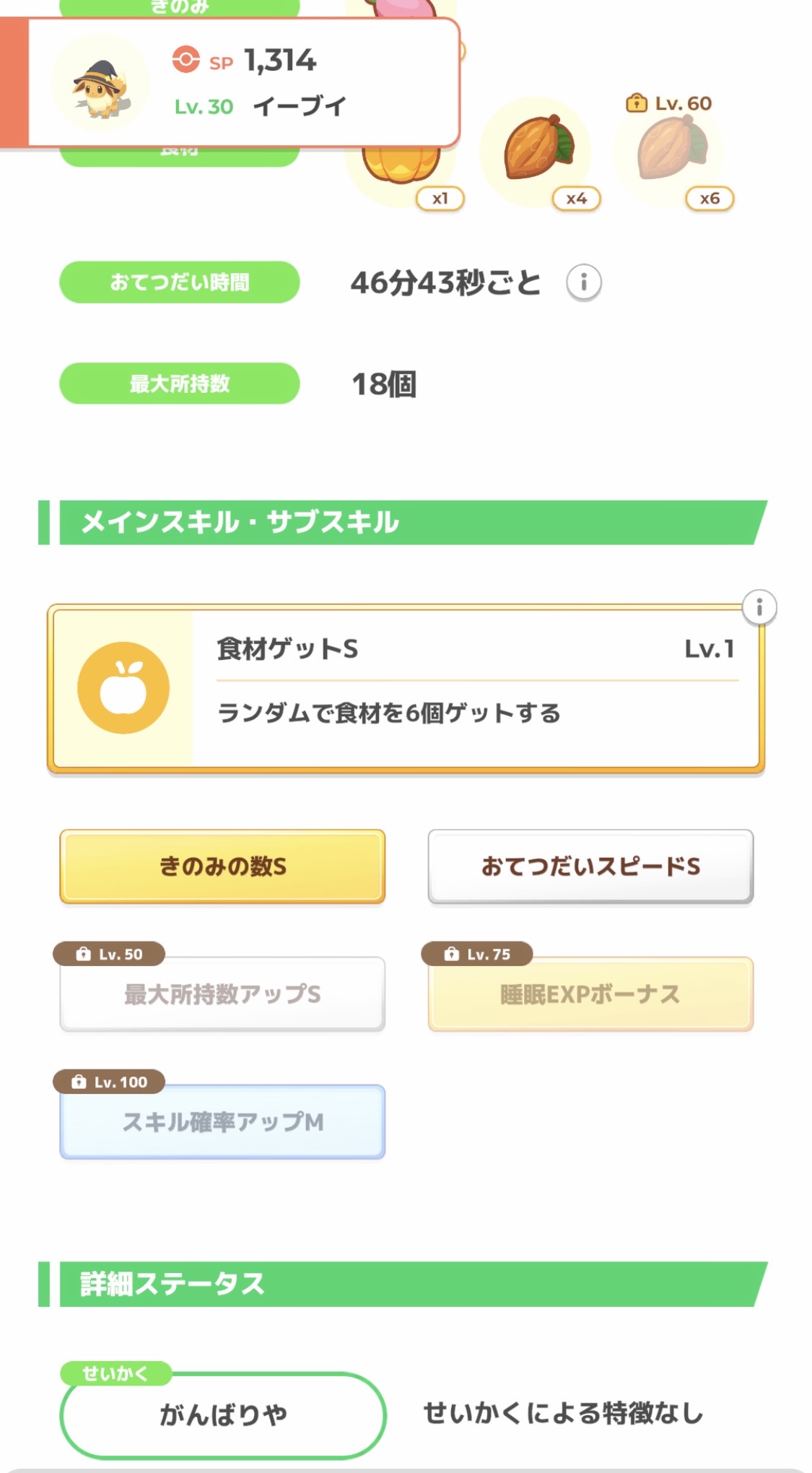
Task: Tap the 最大所持数 label
Action: point(179,383)
